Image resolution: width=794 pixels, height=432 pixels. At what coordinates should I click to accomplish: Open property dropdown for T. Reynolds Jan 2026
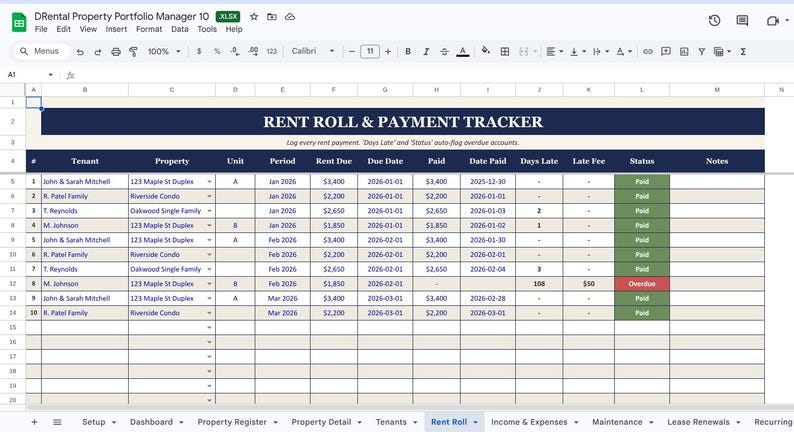click(209, 211)
